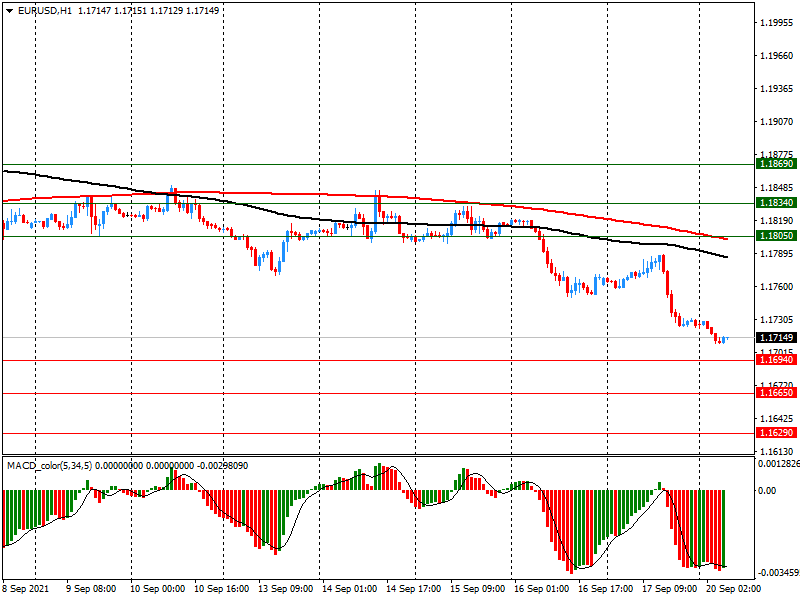Click the 1.18190 price scale value

click(x=777, y=220)
